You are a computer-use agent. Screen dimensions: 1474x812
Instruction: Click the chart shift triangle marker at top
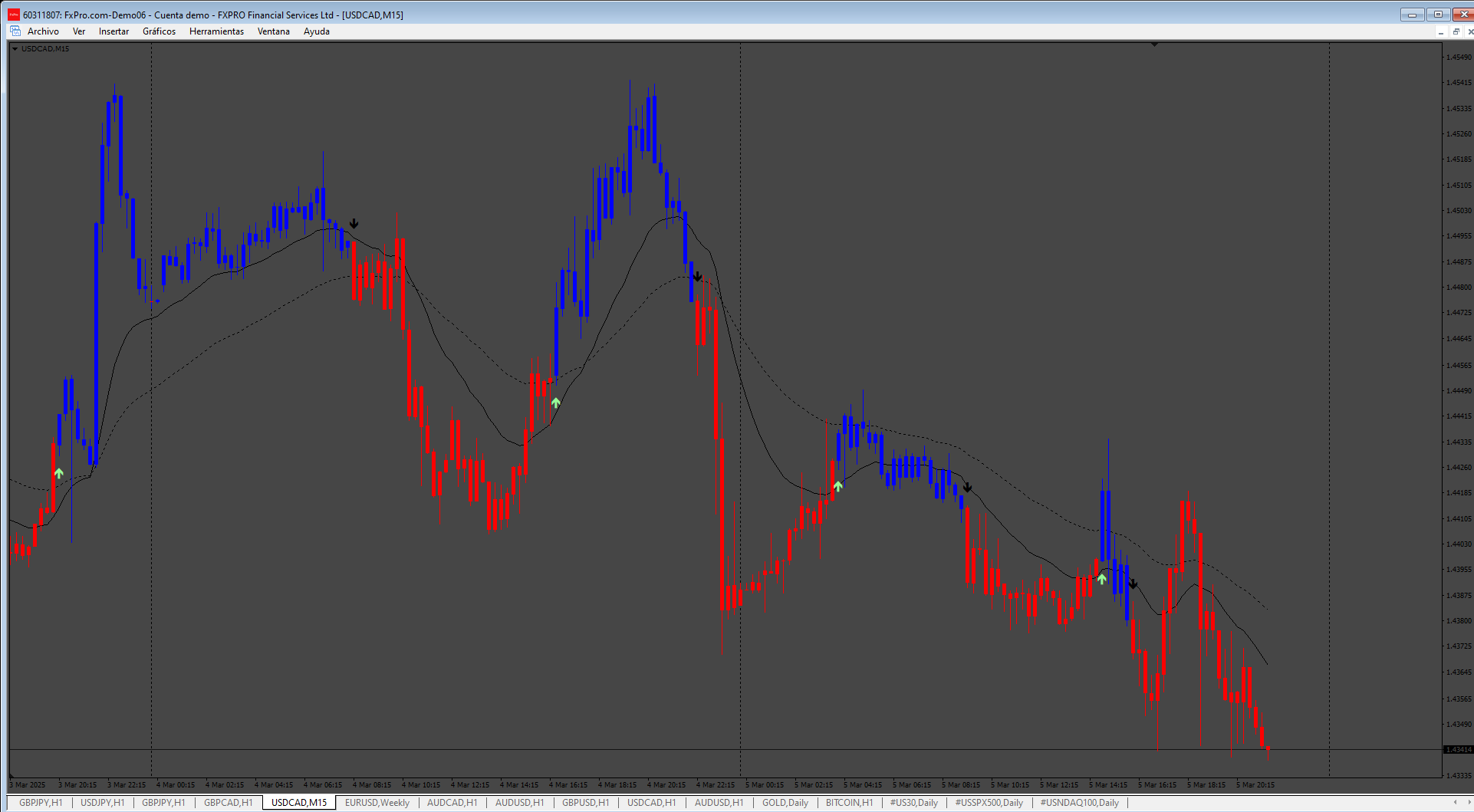1154,45
